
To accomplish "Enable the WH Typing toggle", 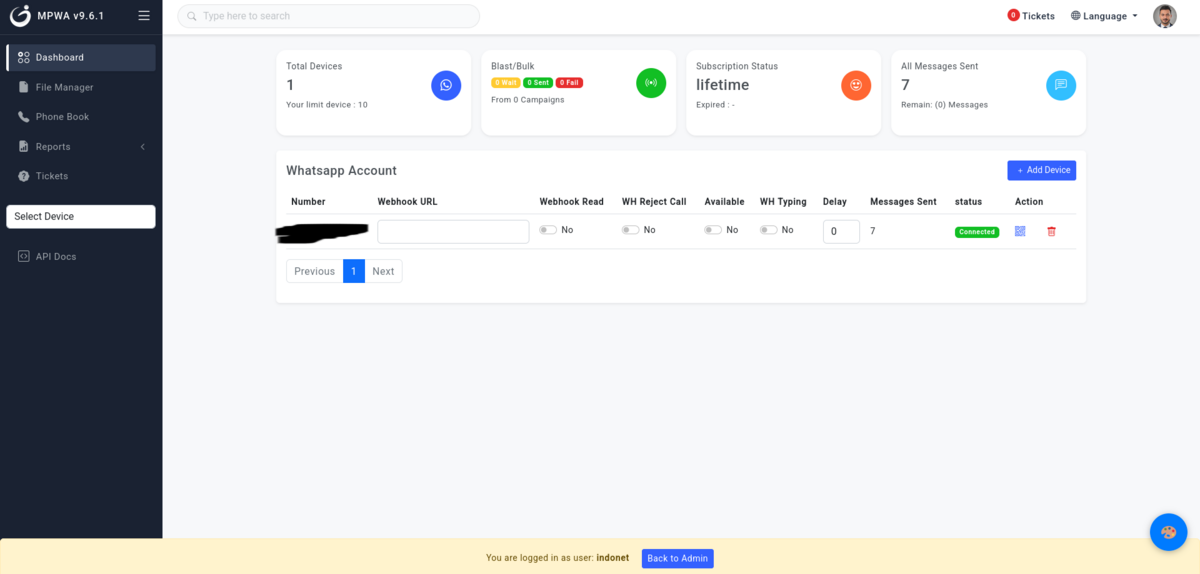I will [x=768, y=230].
